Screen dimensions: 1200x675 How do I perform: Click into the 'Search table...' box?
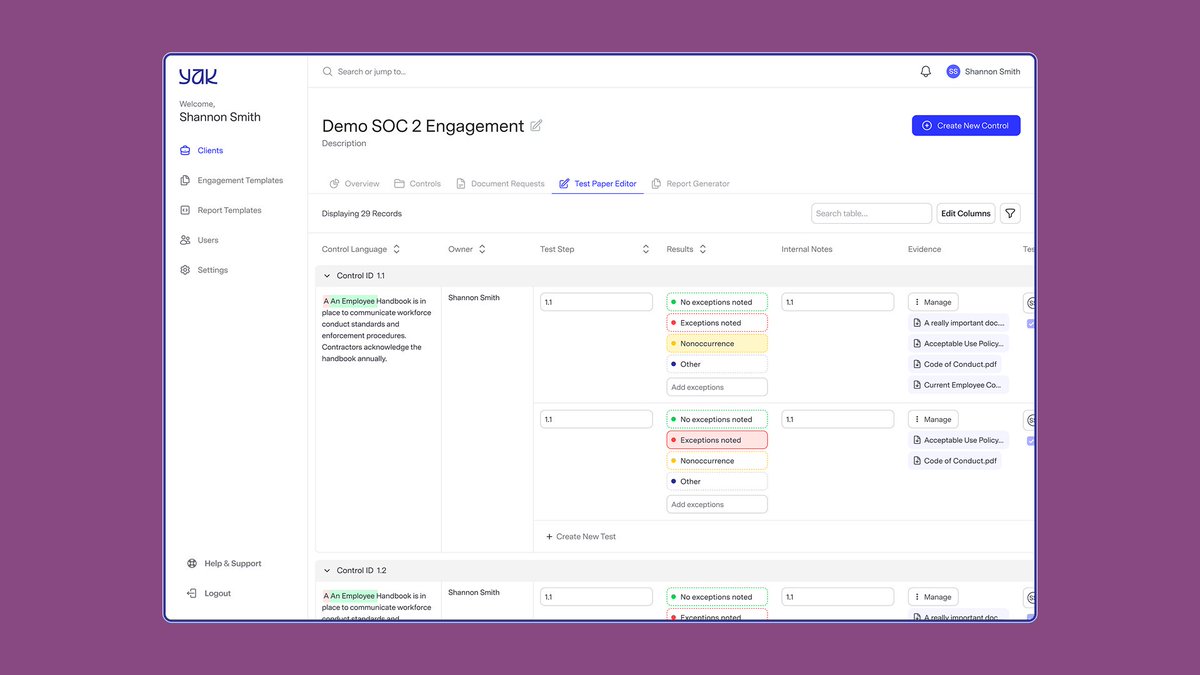point(871,213)
